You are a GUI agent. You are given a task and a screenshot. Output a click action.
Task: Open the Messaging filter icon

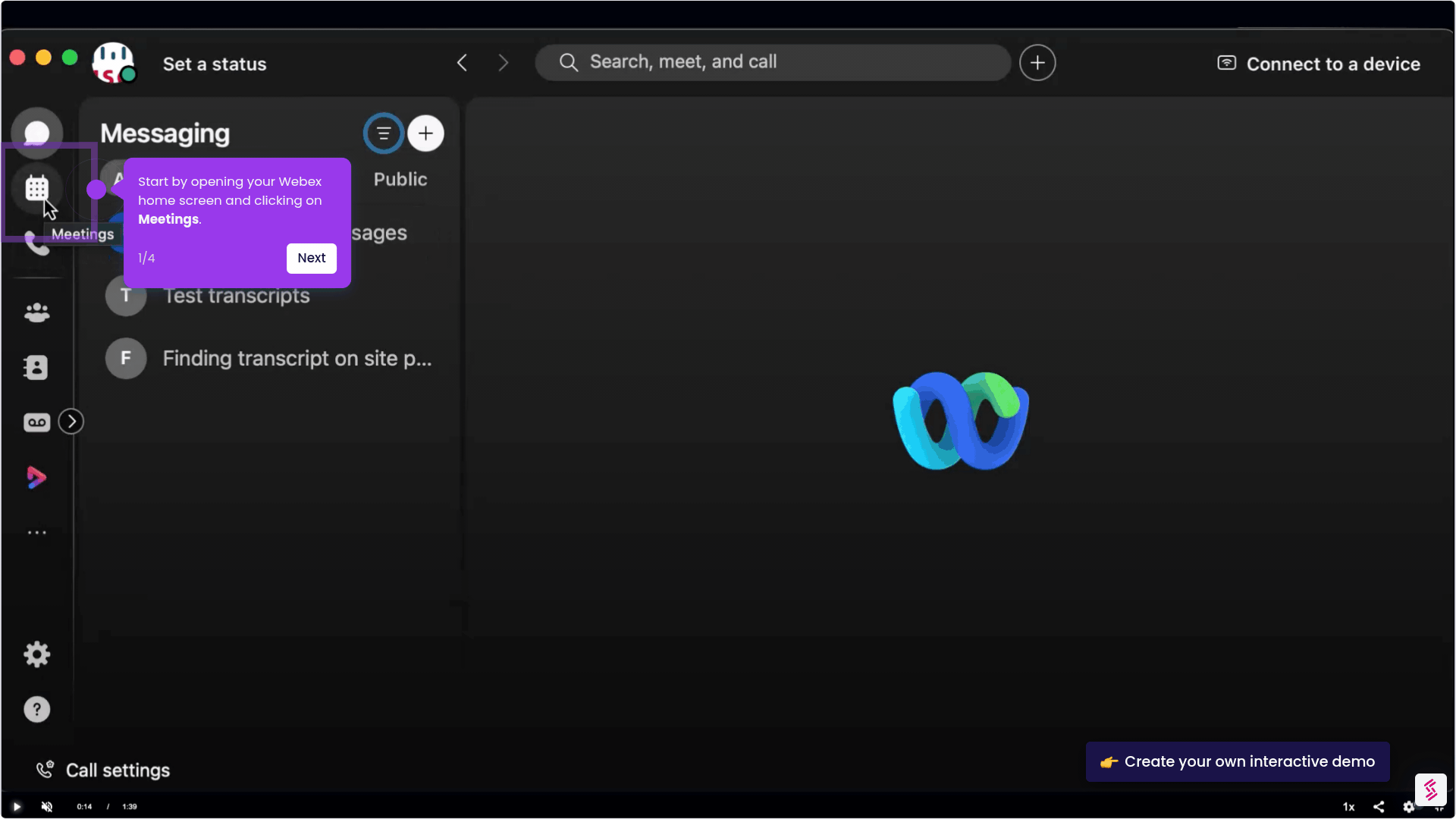coord(384,133)
